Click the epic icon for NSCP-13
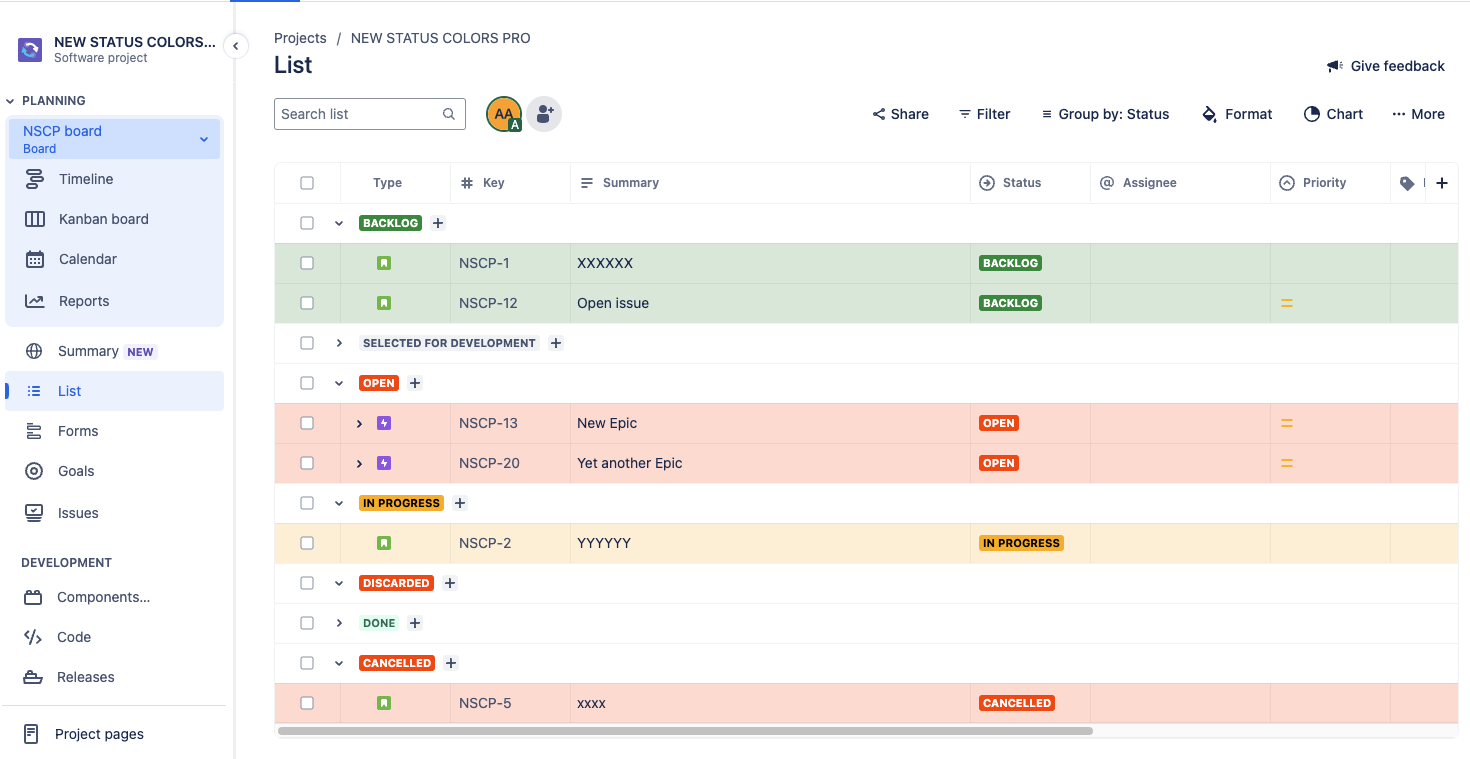1470x759 pixels. pyautogui.click(x=384, y=423)
